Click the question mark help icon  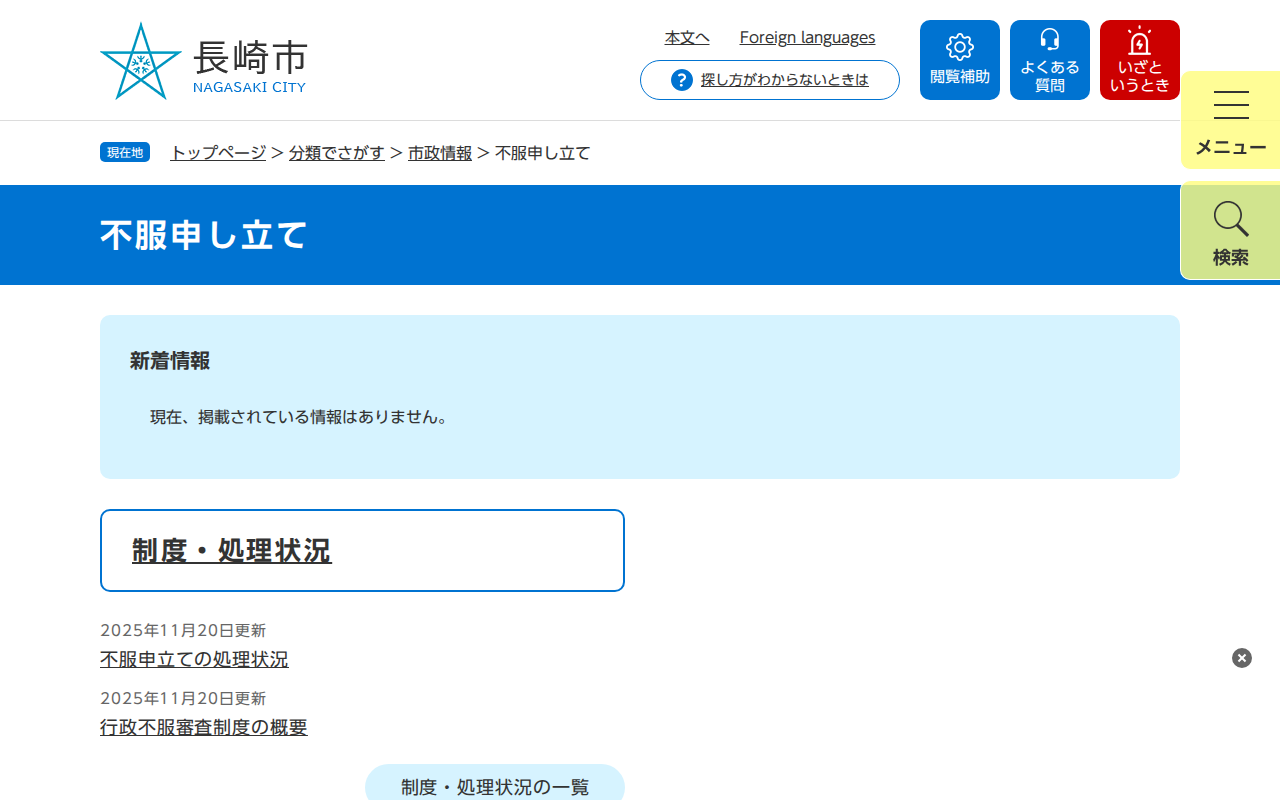[681, 80]
